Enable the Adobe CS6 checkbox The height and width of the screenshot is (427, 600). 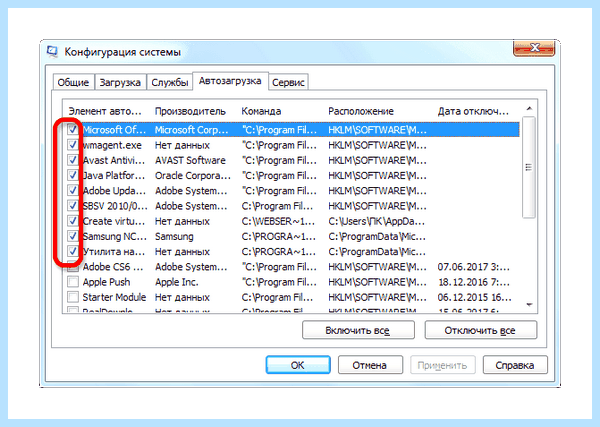pos(73,267)
